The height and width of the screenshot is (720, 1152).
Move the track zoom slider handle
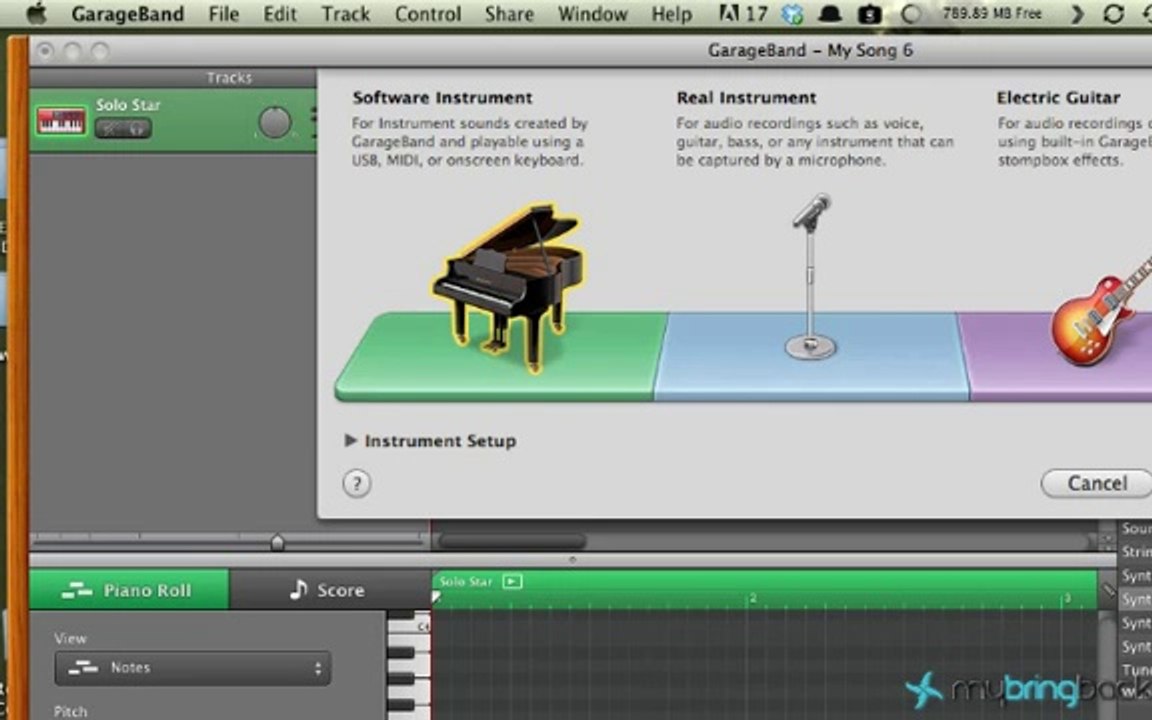tap(277, 542)
